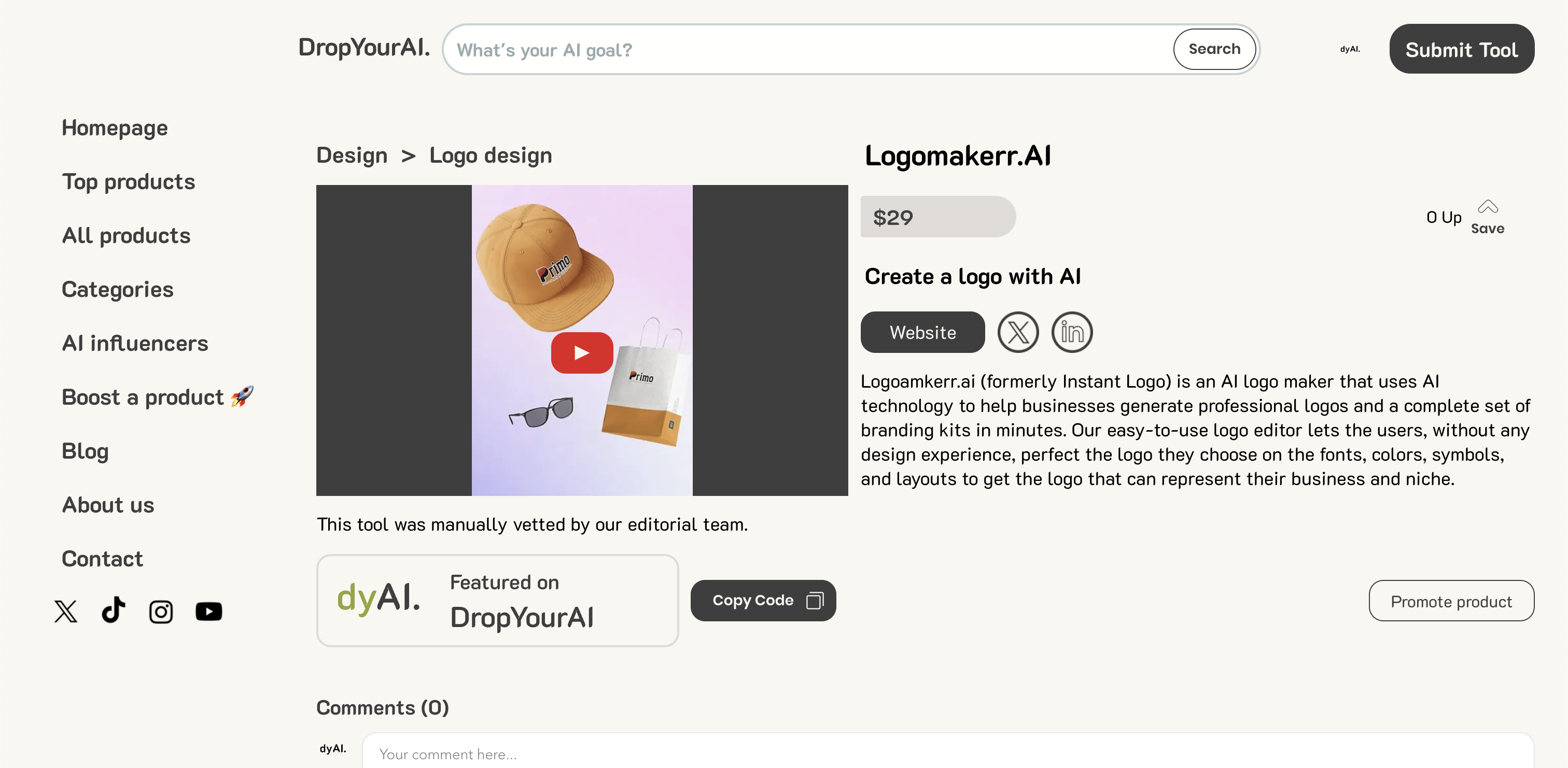
Task: Click the comment input box
Action: [947, 753]
